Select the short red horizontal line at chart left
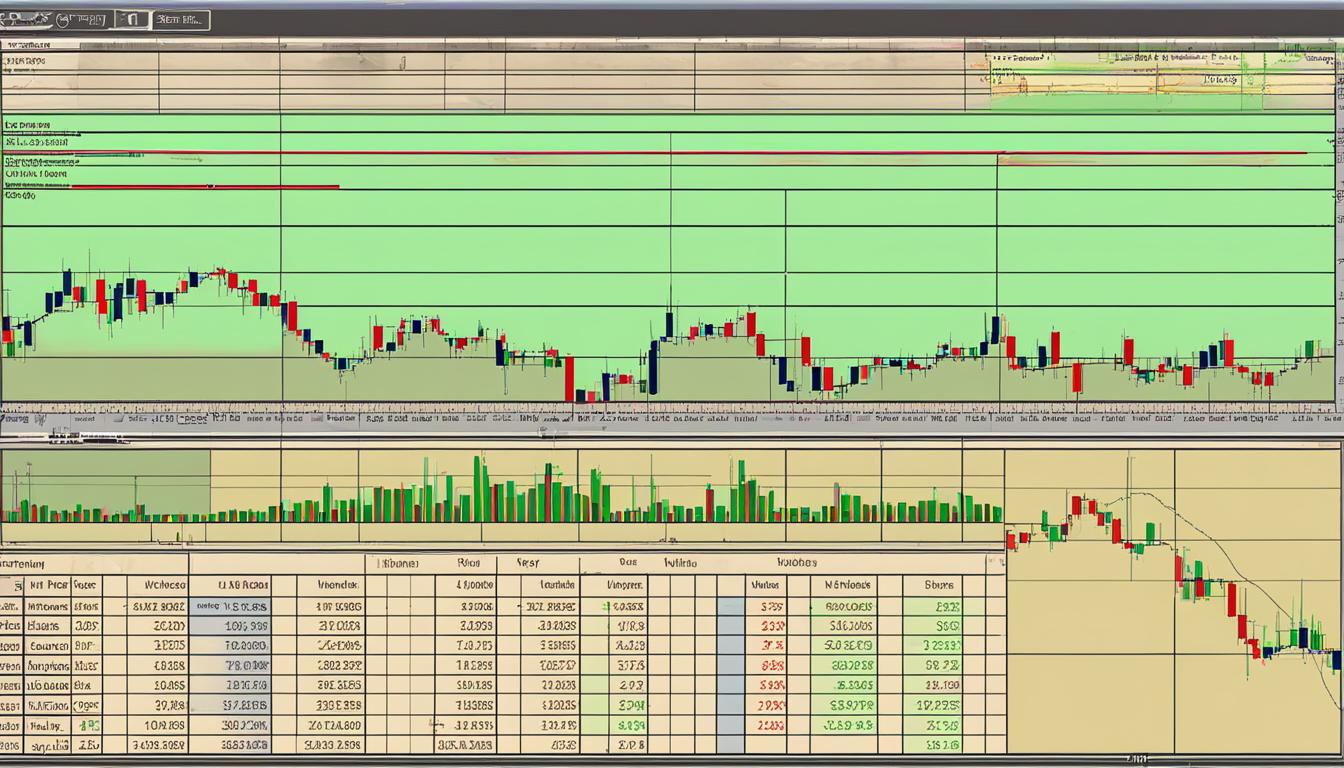The height and width of the screenshot is (768, 1344). [x=200, y=186]
